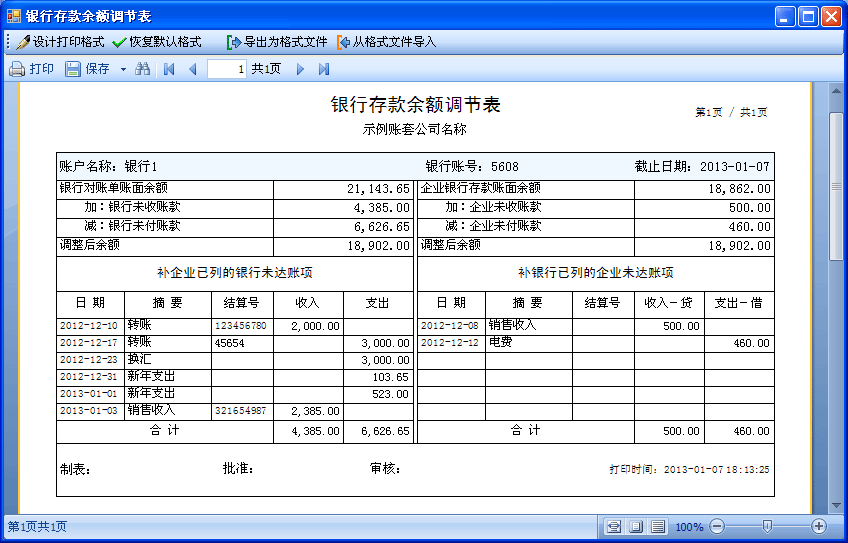Image resolution: width=848 pixels, height=543 pixels.
Task: Click the 保存 floppy disk button
Action: tap(88, 69)
